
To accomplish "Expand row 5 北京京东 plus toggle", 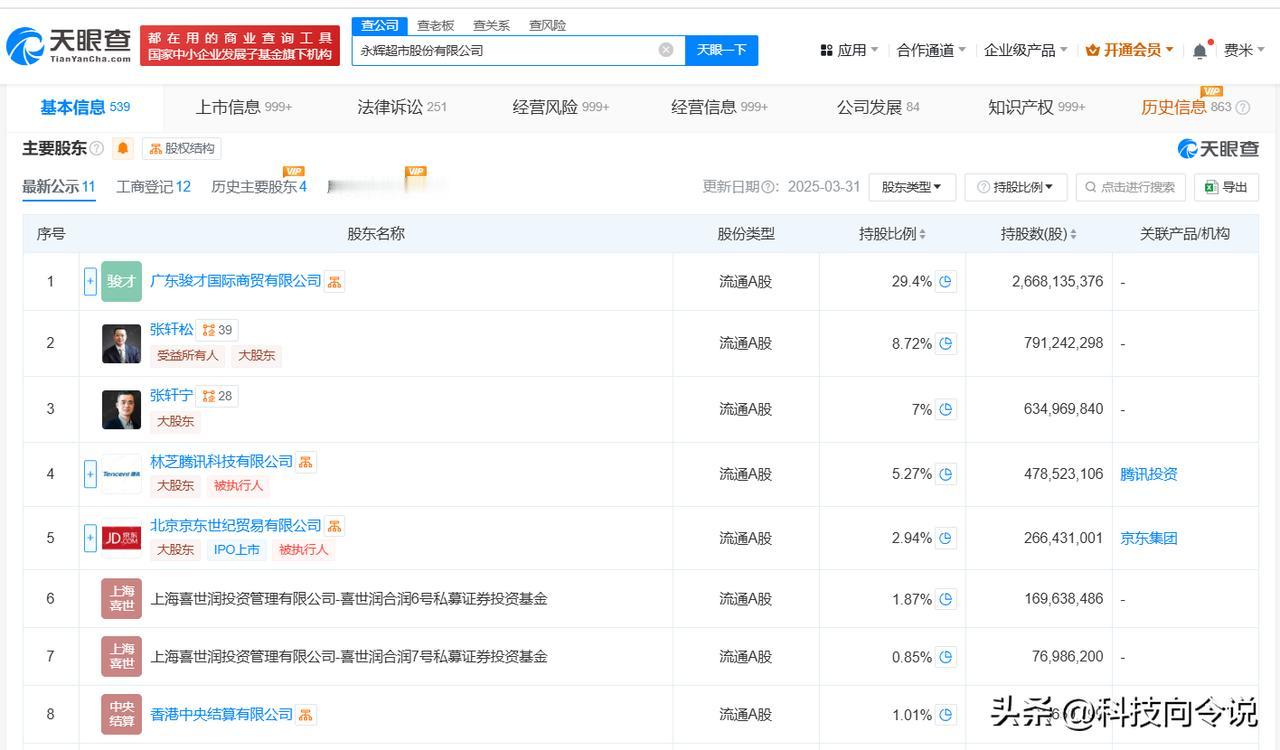I will click(x=90, y=538).
